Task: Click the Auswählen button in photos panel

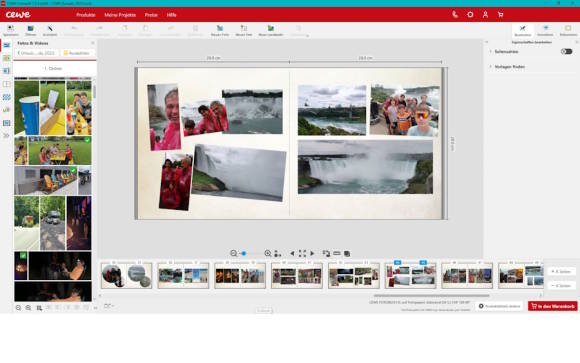Action: point(77,53)
